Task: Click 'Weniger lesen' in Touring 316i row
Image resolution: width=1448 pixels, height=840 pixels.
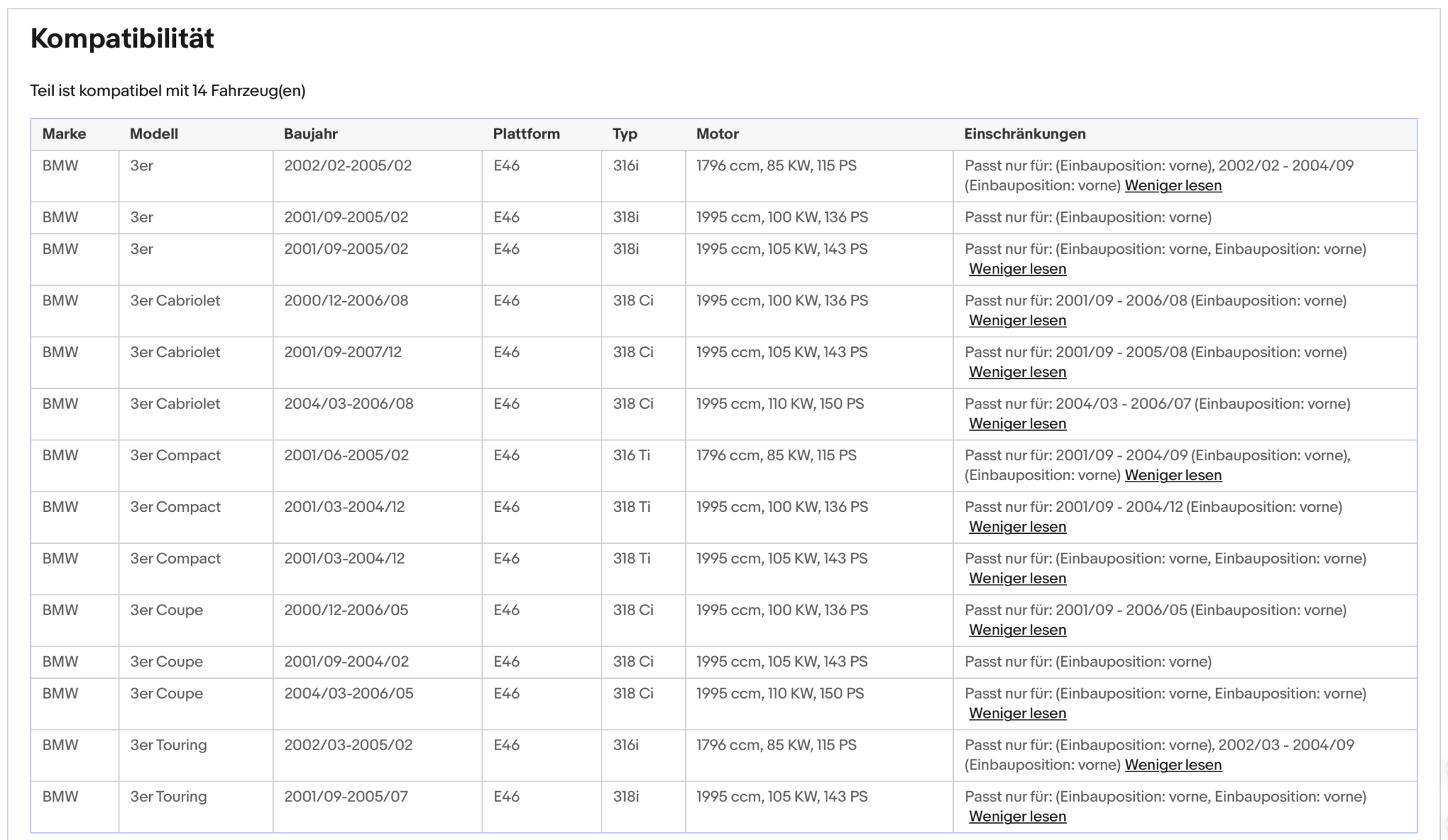Action: point(1173,765)
